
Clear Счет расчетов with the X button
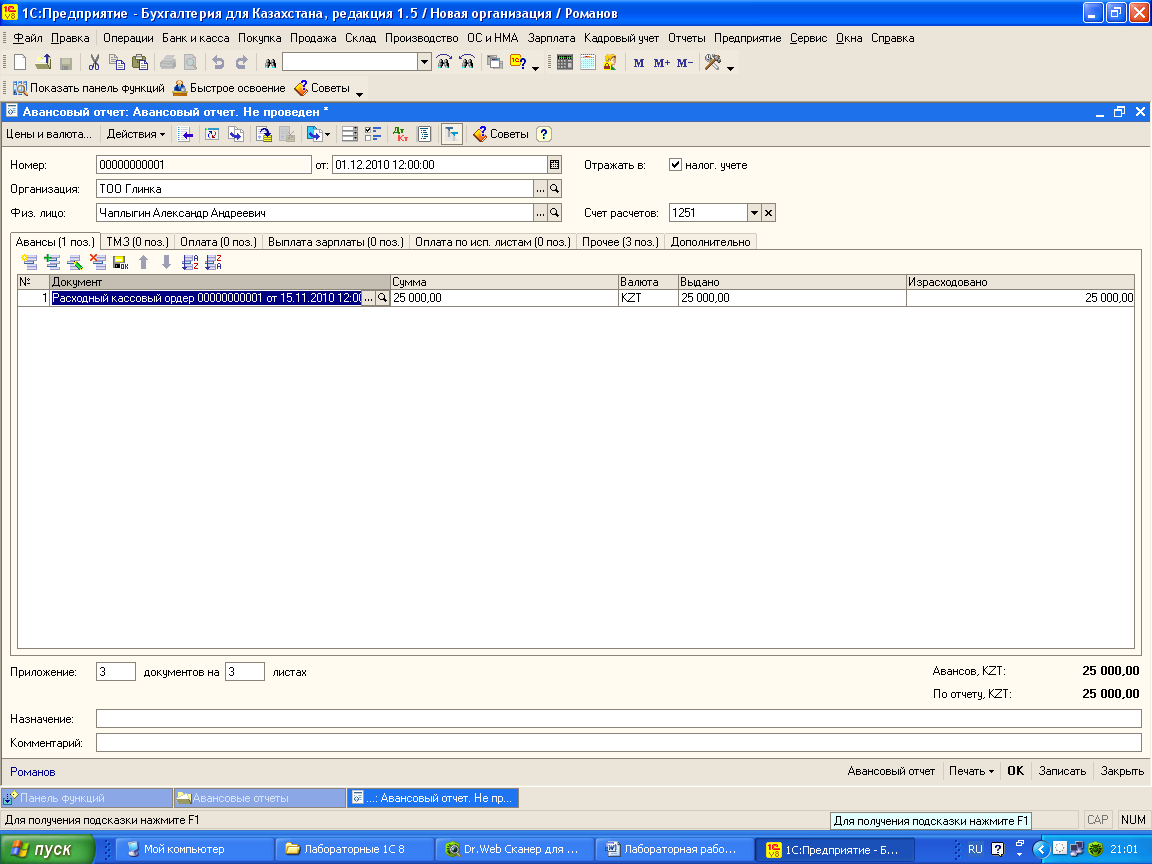(x=768, y=213)
